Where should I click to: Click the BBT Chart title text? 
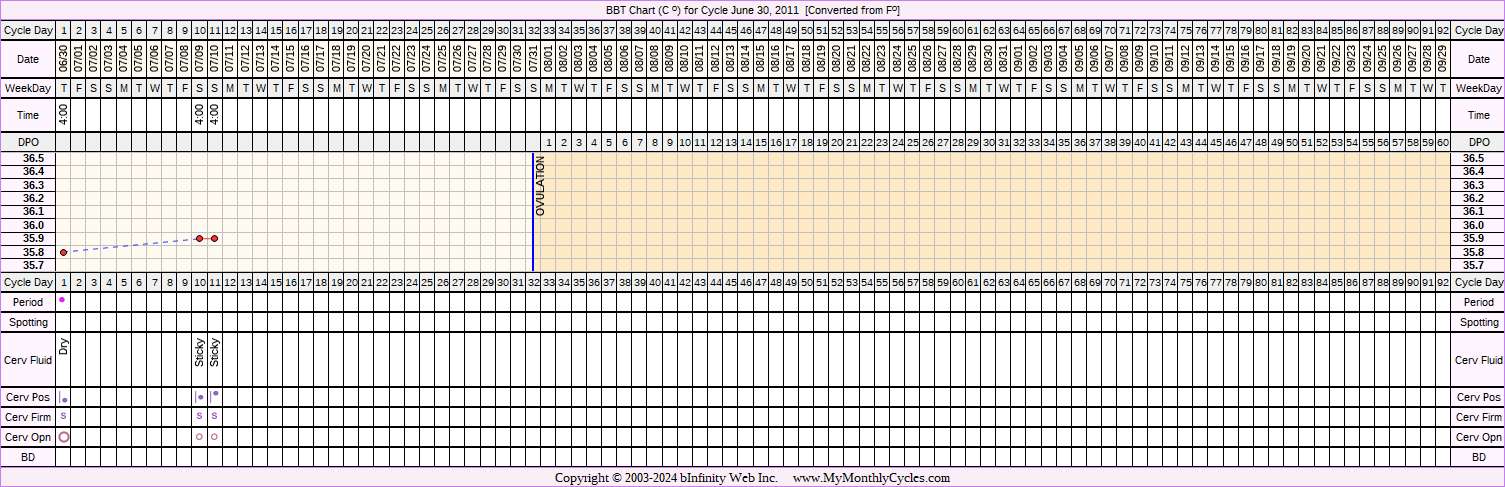(752, 9)
